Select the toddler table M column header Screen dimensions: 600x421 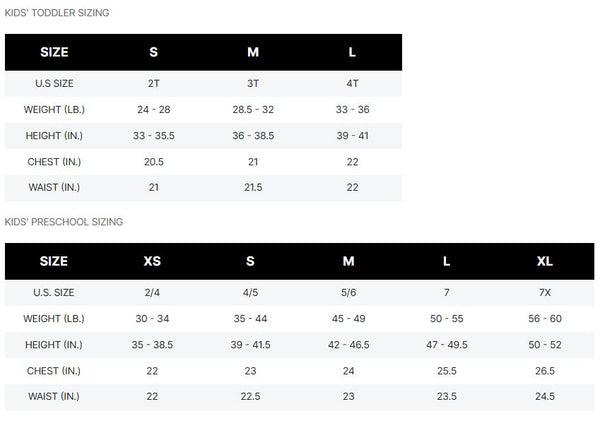click(x=253, y=52)
